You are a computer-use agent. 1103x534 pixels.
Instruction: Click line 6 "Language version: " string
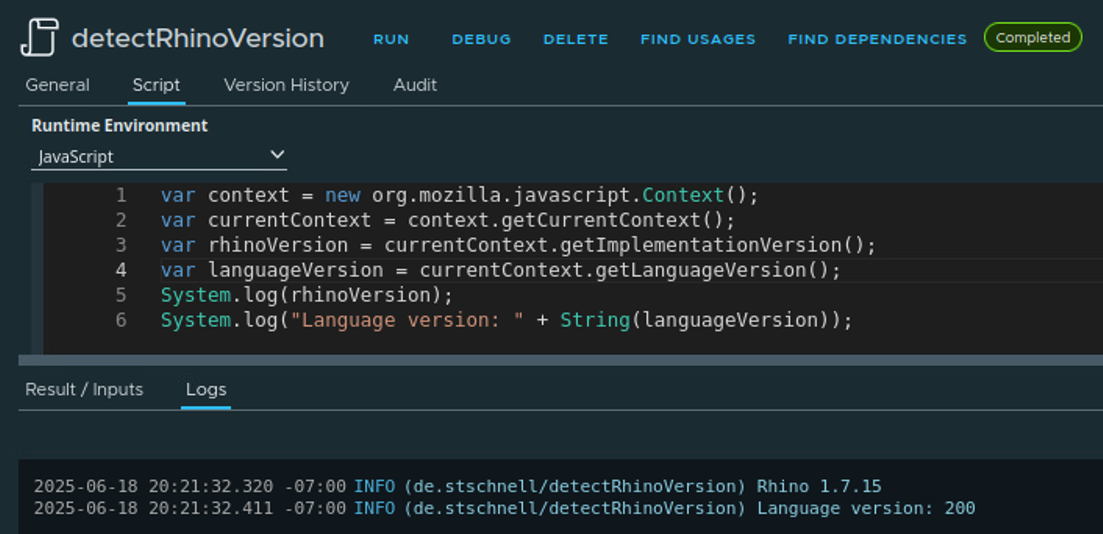point(407,321)
